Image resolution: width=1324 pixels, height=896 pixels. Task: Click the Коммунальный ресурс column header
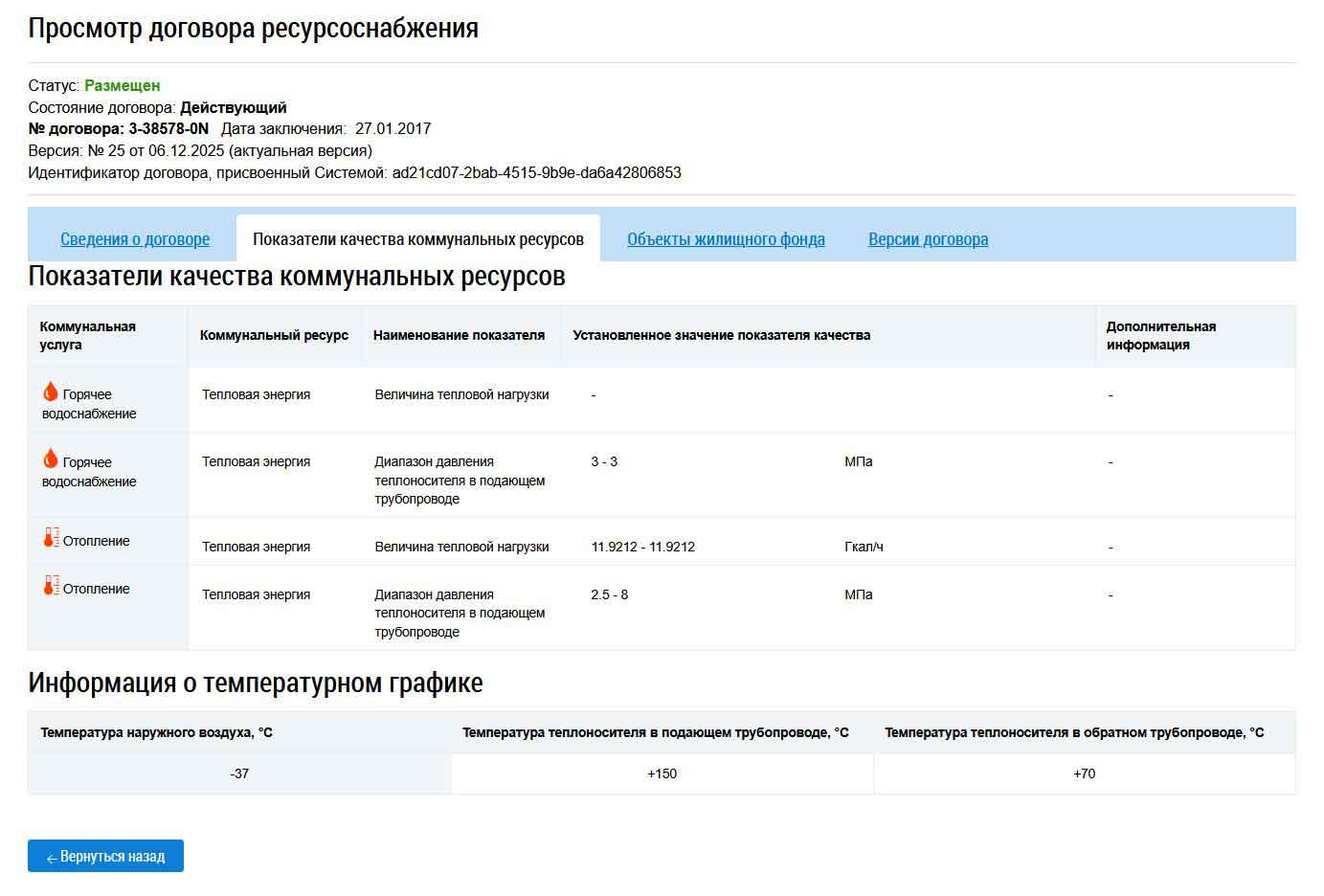(273, 335)
